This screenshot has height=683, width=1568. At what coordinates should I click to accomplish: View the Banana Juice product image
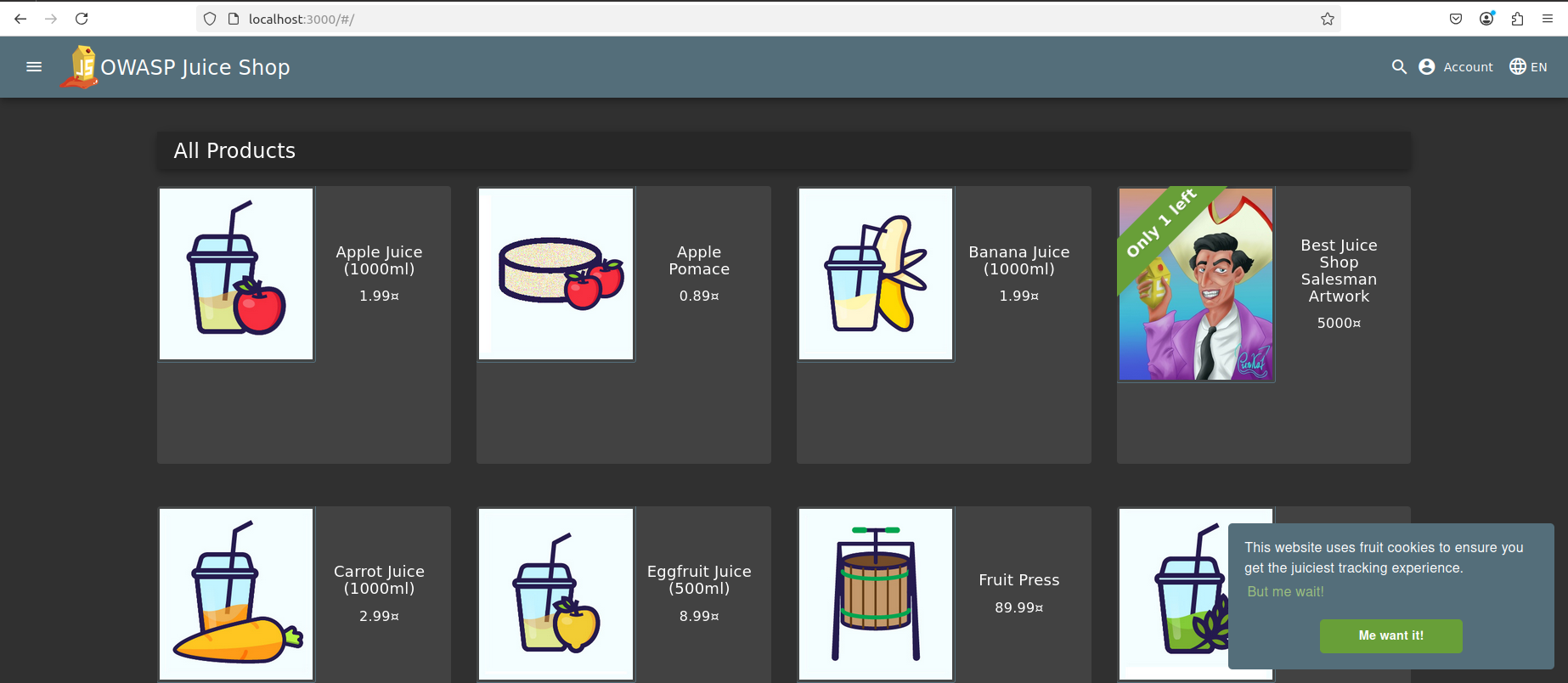pyautogui.click(x=876, y=274)
